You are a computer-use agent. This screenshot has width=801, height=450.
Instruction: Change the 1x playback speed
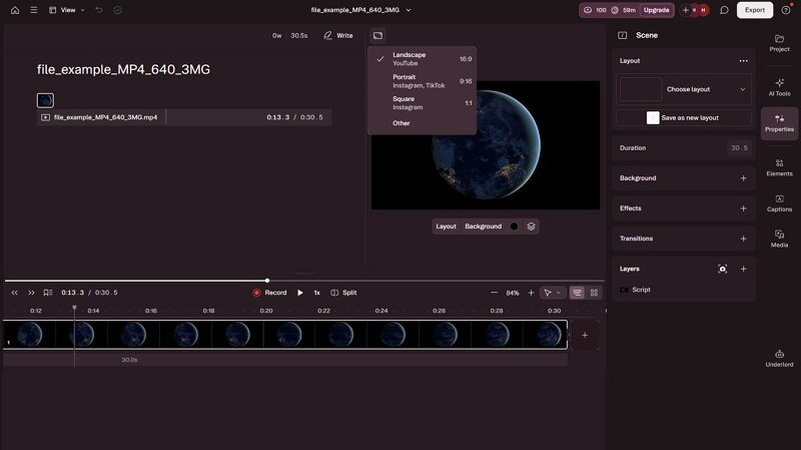pyautogui.click(x=317, y=293)
